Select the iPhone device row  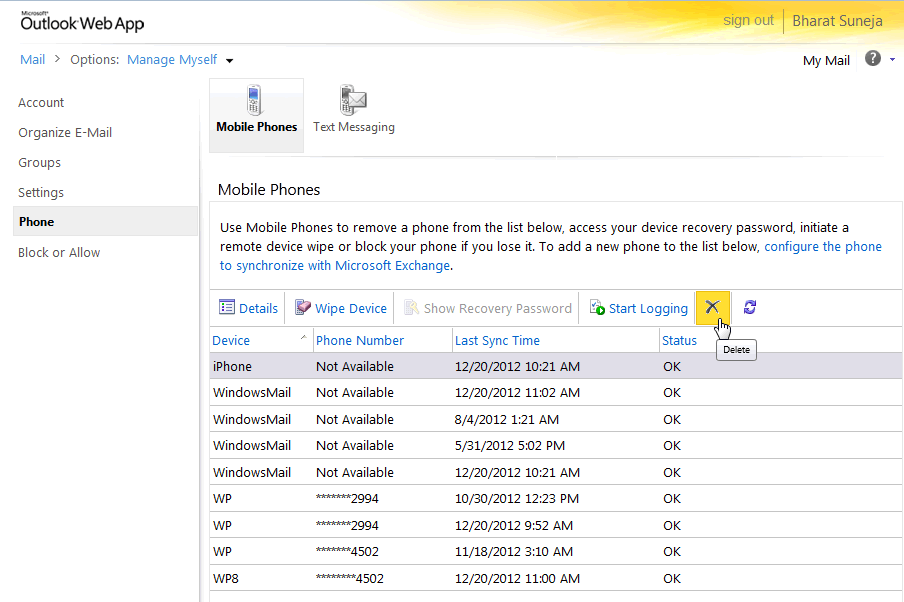556,366
